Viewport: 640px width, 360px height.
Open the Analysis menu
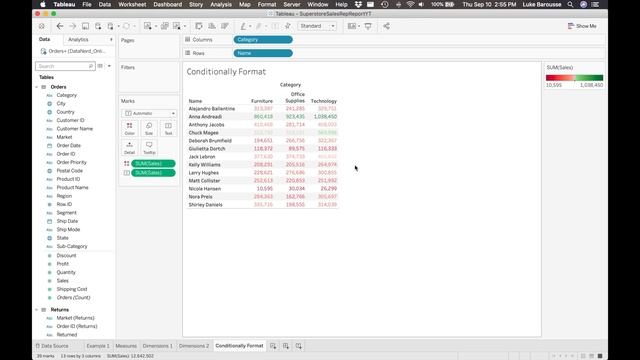tap(221, 4)
